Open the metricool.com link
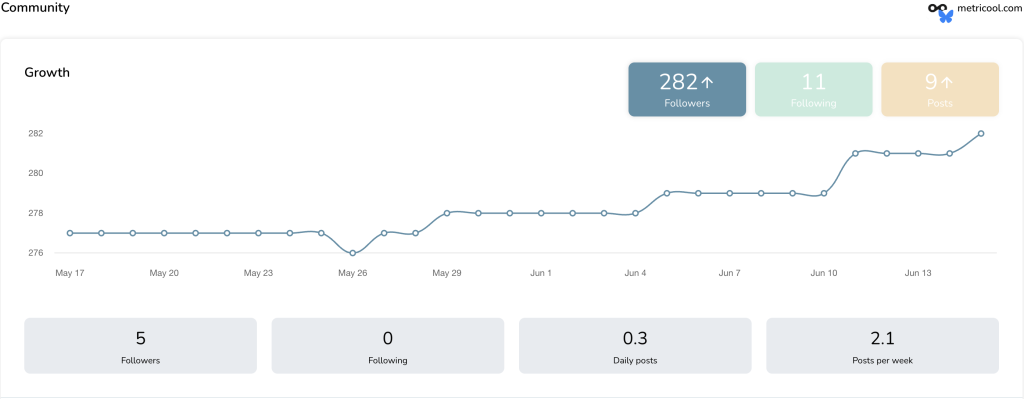This screenshot has height=399, width=1024. [988, 8]
